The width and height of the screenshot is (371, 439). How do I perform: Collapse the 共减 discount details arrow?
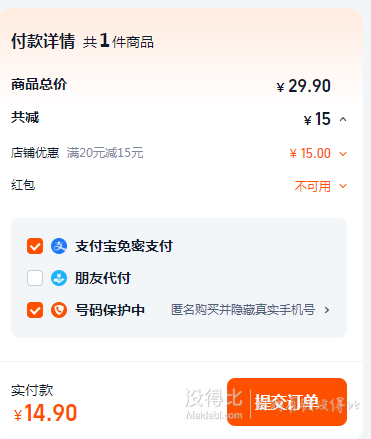(343, 119)
